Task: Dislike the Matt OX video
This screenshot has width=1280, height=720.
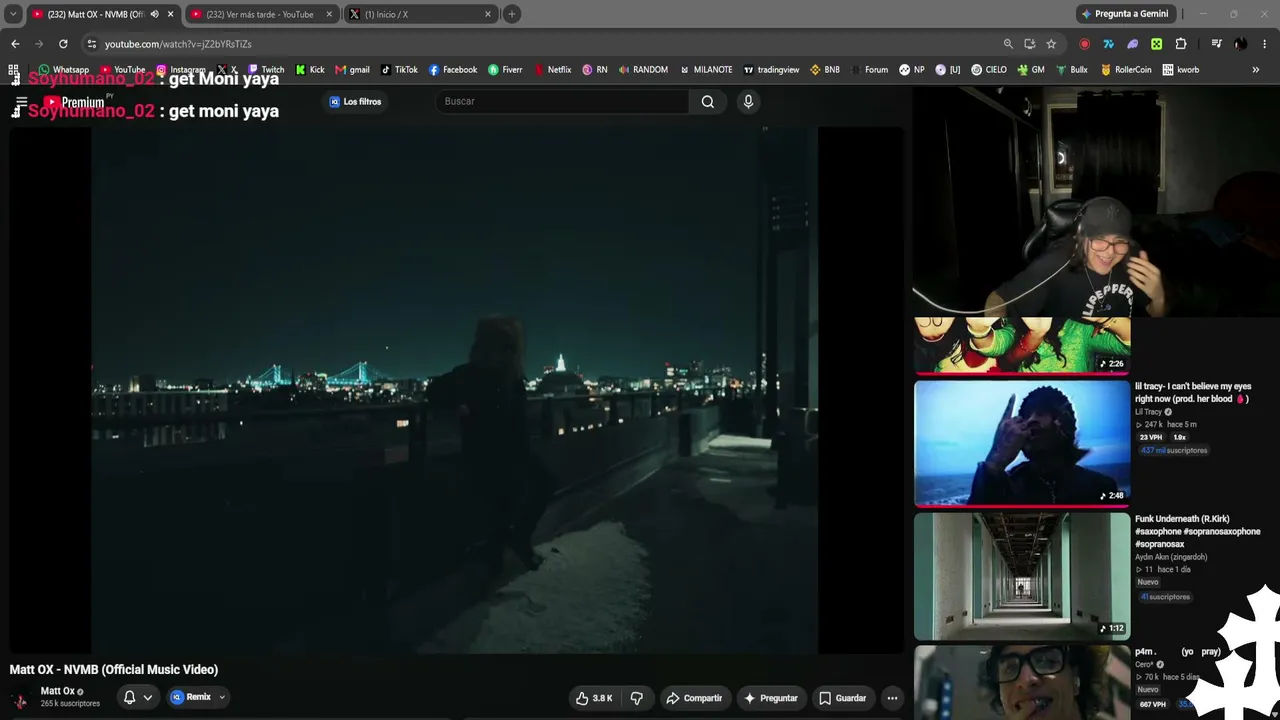Action: point(637,698)
